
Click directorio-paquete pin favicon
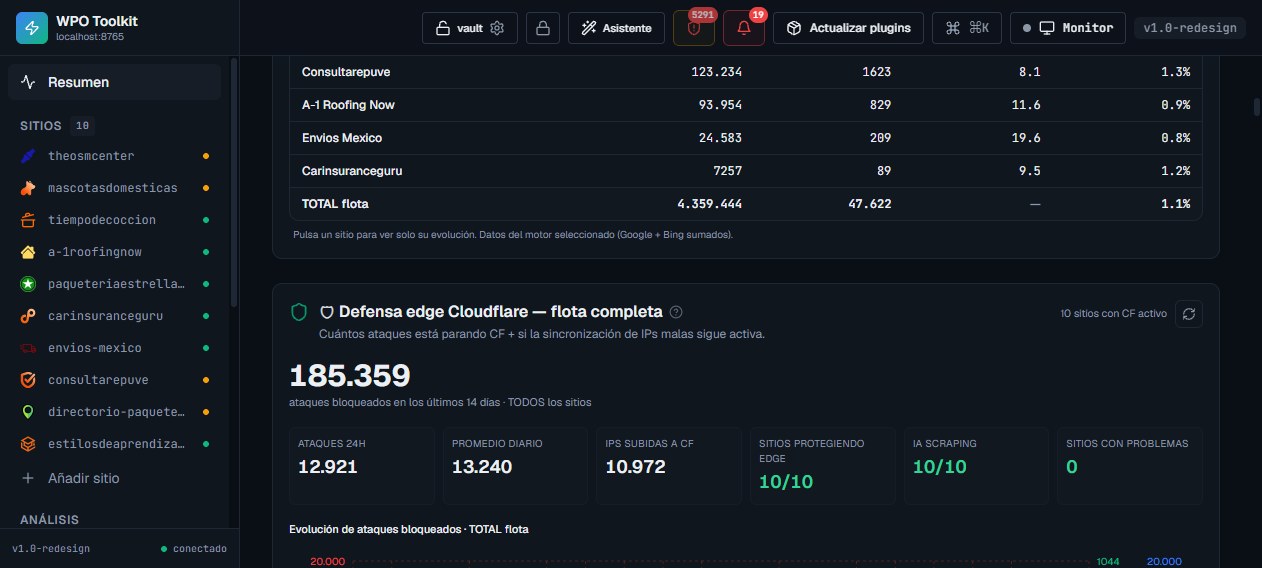(28, 412)
